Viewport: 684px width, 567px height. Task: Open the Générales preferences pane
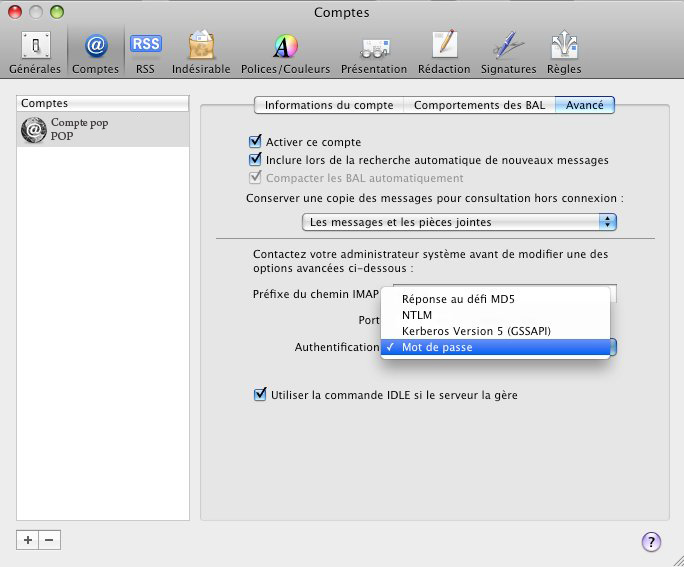[35, 52]
